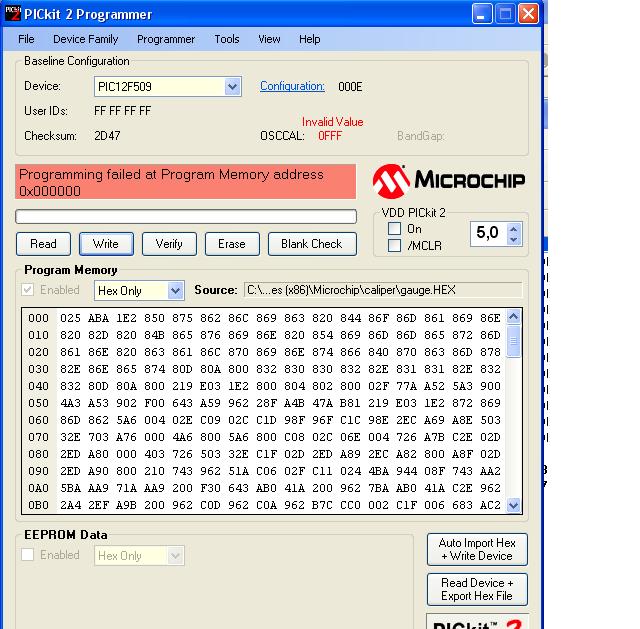Select memory cell 025 at address 000
Screen dimensions: 640x629
click(70, 318)
